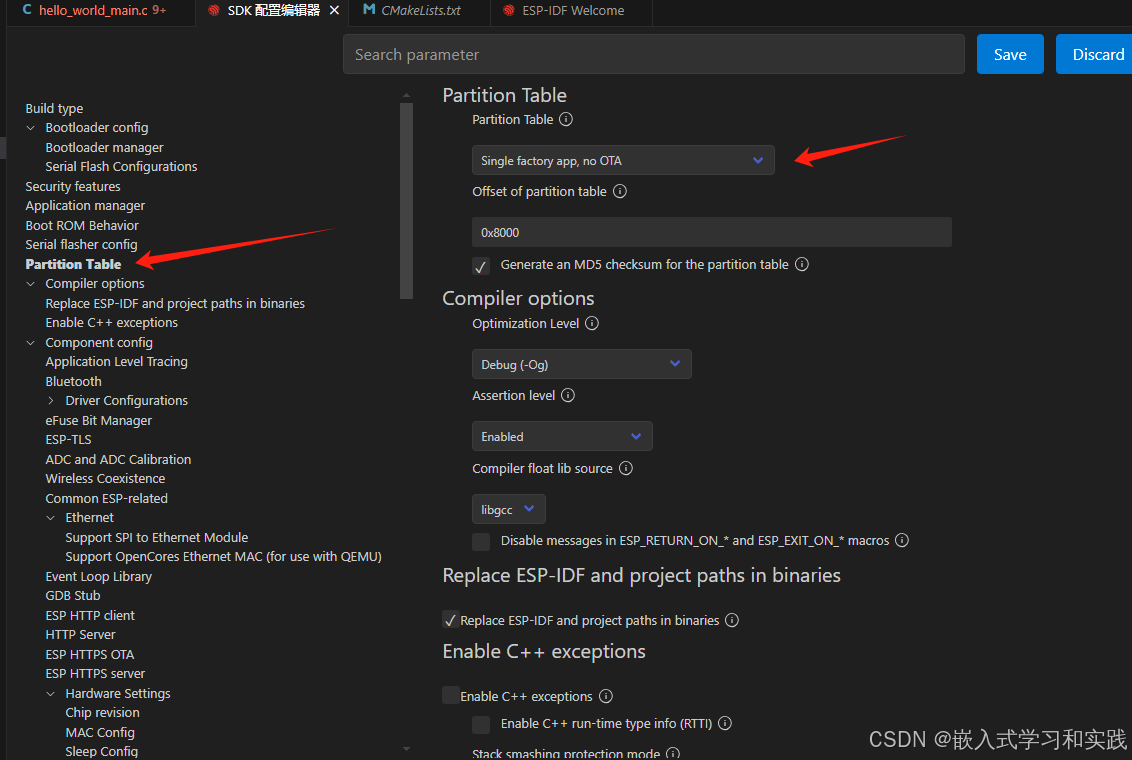Select eFuse Bit Manager in the tree
1132x760 pixels.
(x=99, y=420)
